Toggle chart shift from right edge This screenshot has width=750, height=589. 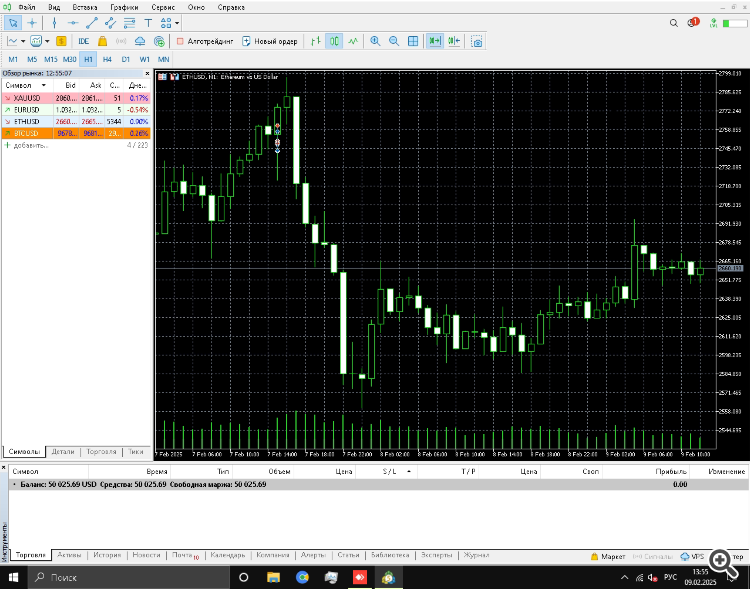pyautogui.click(x=454, y=41)
